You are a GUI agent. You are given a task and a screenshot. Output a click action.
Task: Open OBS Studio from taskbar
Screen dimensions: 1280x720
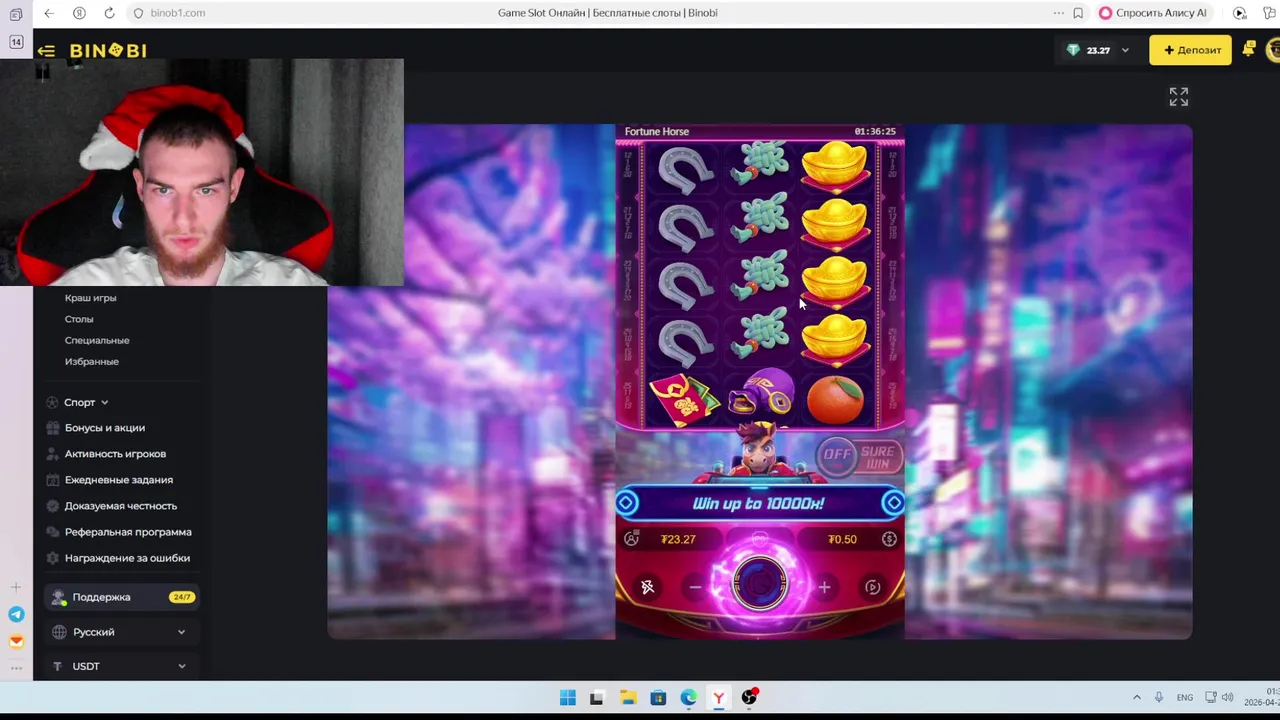coord(749,698)
